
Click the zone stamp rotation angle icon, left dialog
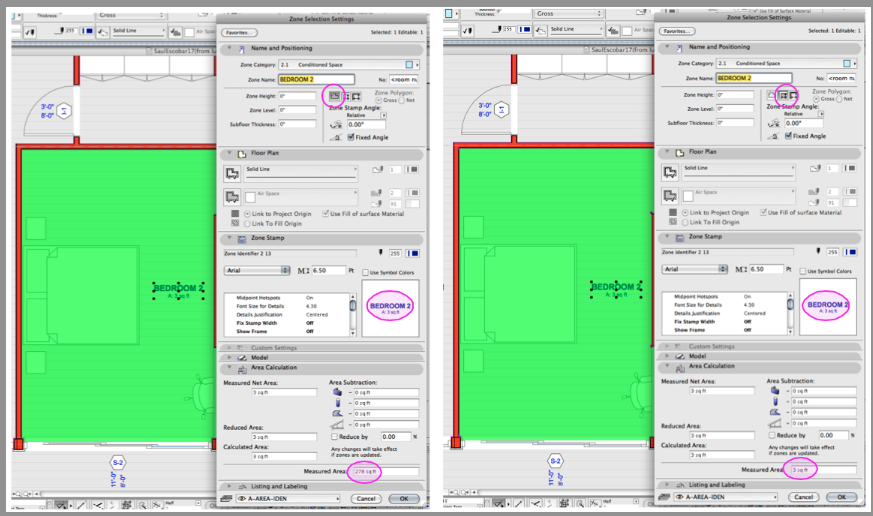tap(336, 125)
